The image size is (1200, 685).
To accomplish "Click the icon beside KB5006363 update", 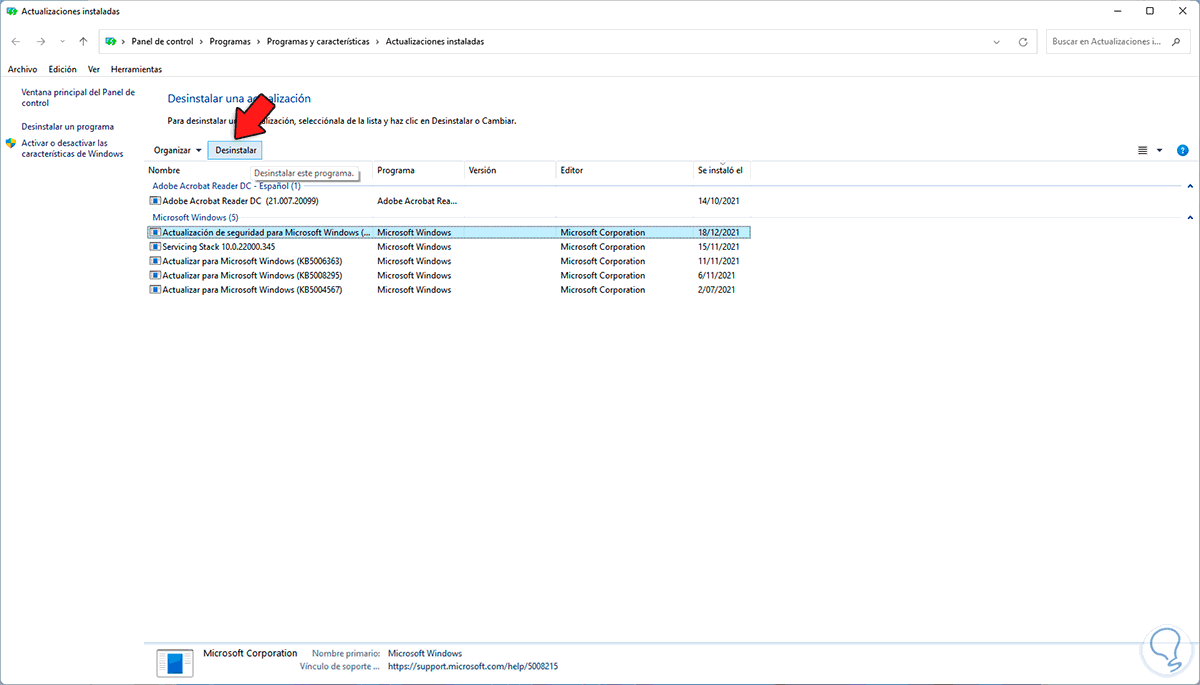I will click(155, 261).
